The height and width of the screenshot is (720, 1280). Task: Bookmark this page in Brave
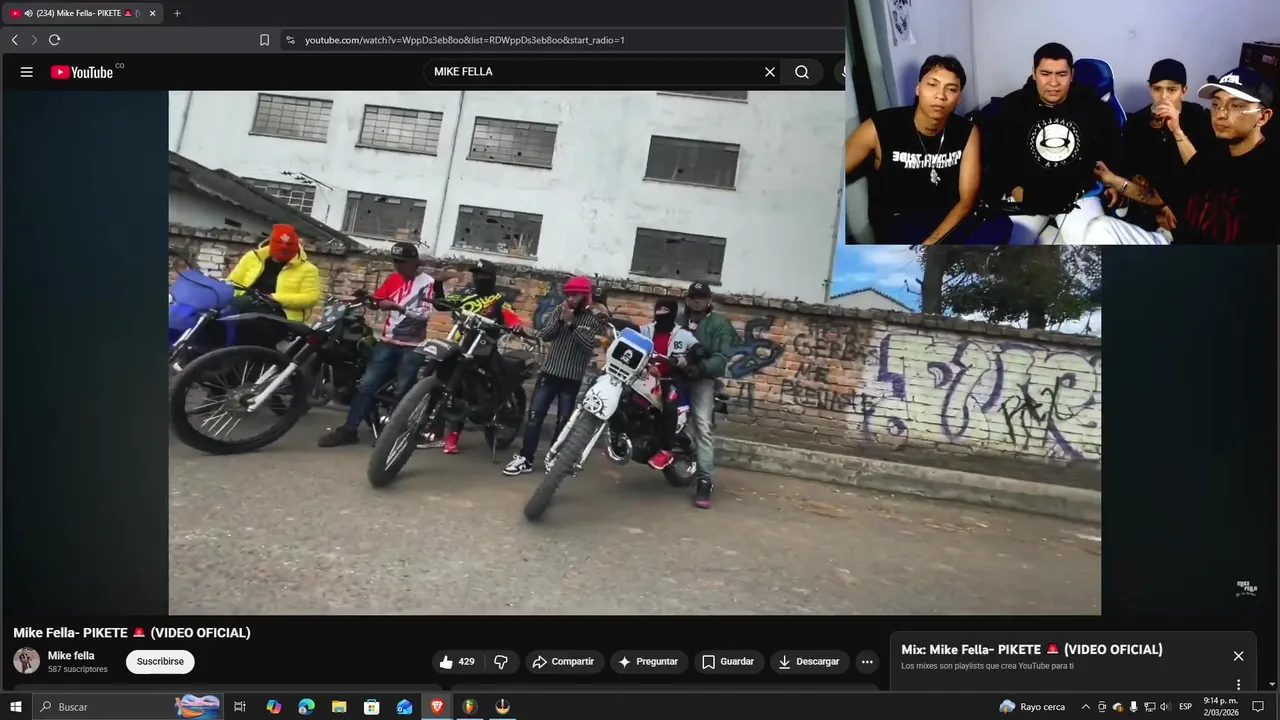pos(264,40)
